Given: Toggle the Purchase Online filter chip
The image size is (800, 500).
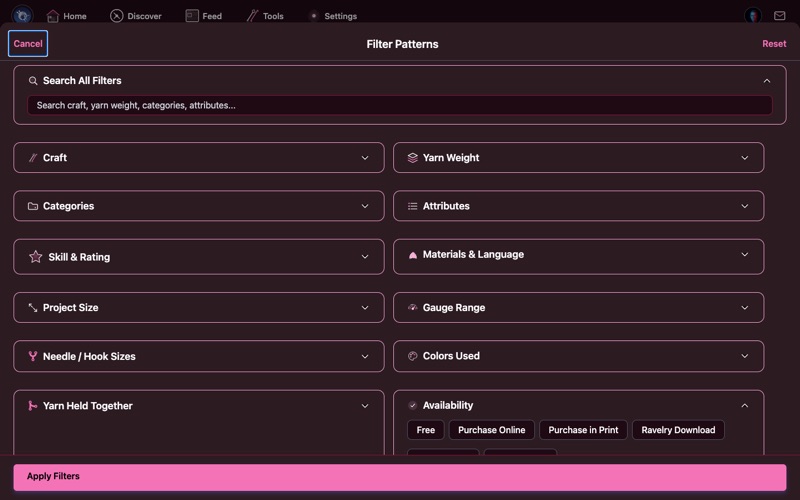Looking at the screenshot, I should click(x=491, y=430).
